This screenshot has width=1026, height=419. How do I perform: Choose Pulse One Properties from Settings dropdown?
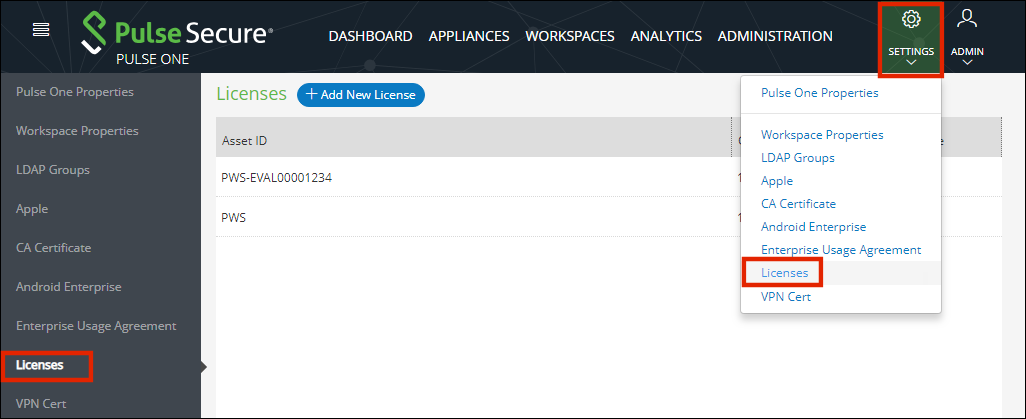pyautogui.click(x=820, y=93)
